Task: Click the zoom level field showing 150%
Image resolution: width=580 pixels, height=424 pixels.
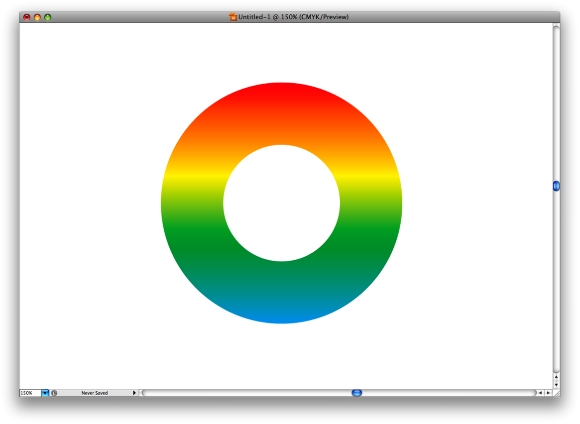Action: point(30,393)
